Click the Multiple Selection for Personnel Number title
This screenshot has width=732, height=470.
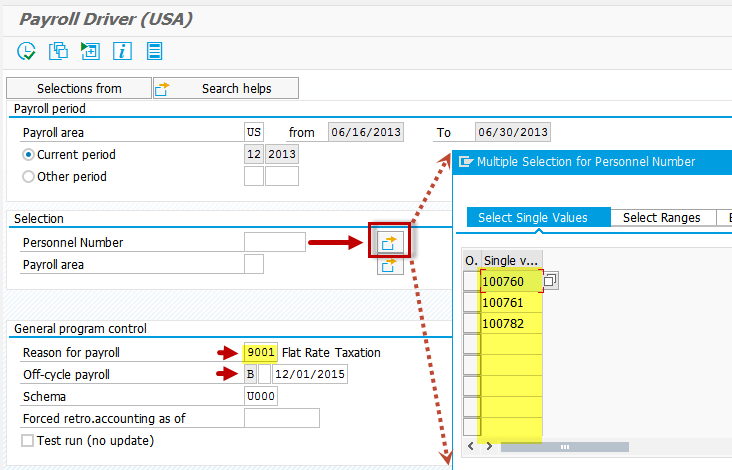click(586, 161)
